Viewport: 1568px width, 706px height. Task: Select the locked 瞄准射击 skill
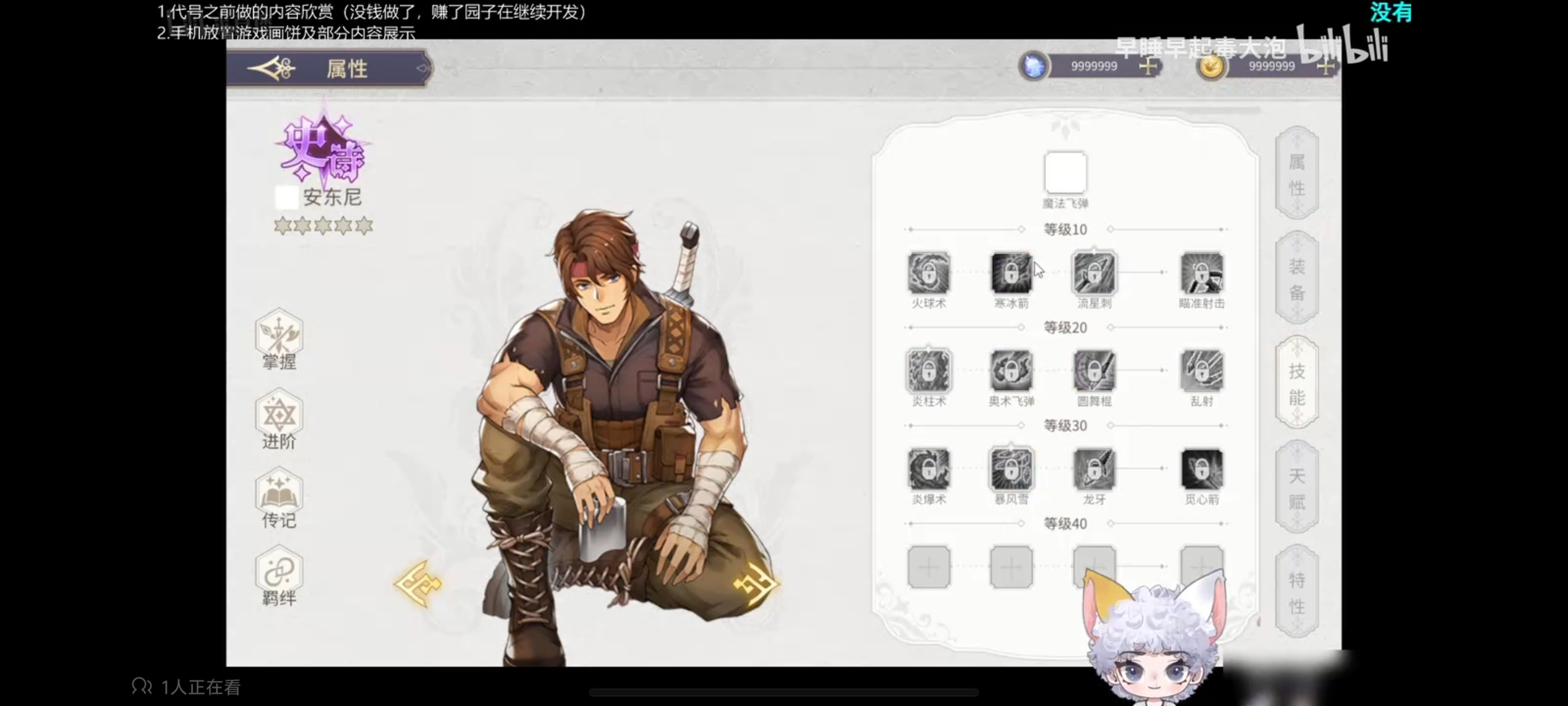click(1202, 272)
